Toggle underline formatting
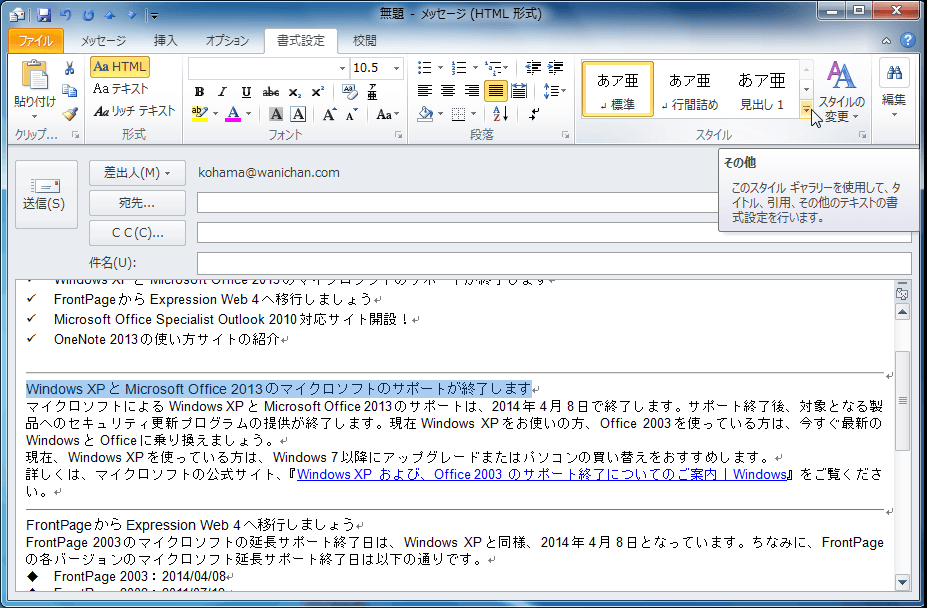The height and width of the screenshot is (608, 927). tap(246, 92)
